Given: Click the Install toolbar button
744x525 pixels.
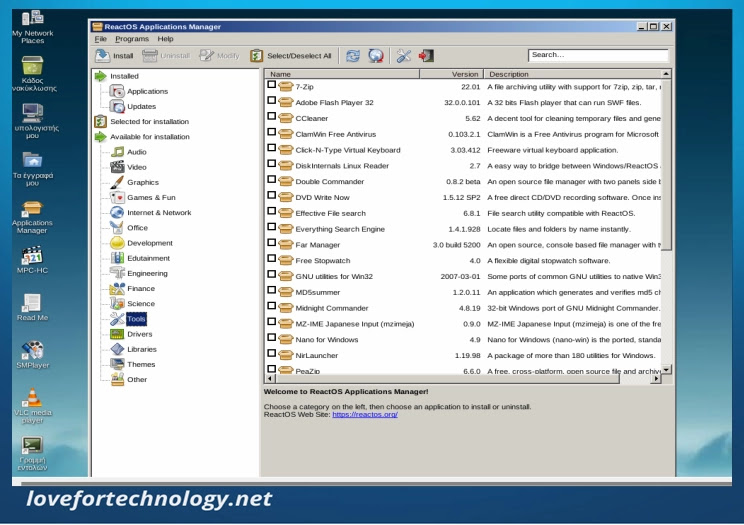Looking at the screenshot, I should coord(114,56).
